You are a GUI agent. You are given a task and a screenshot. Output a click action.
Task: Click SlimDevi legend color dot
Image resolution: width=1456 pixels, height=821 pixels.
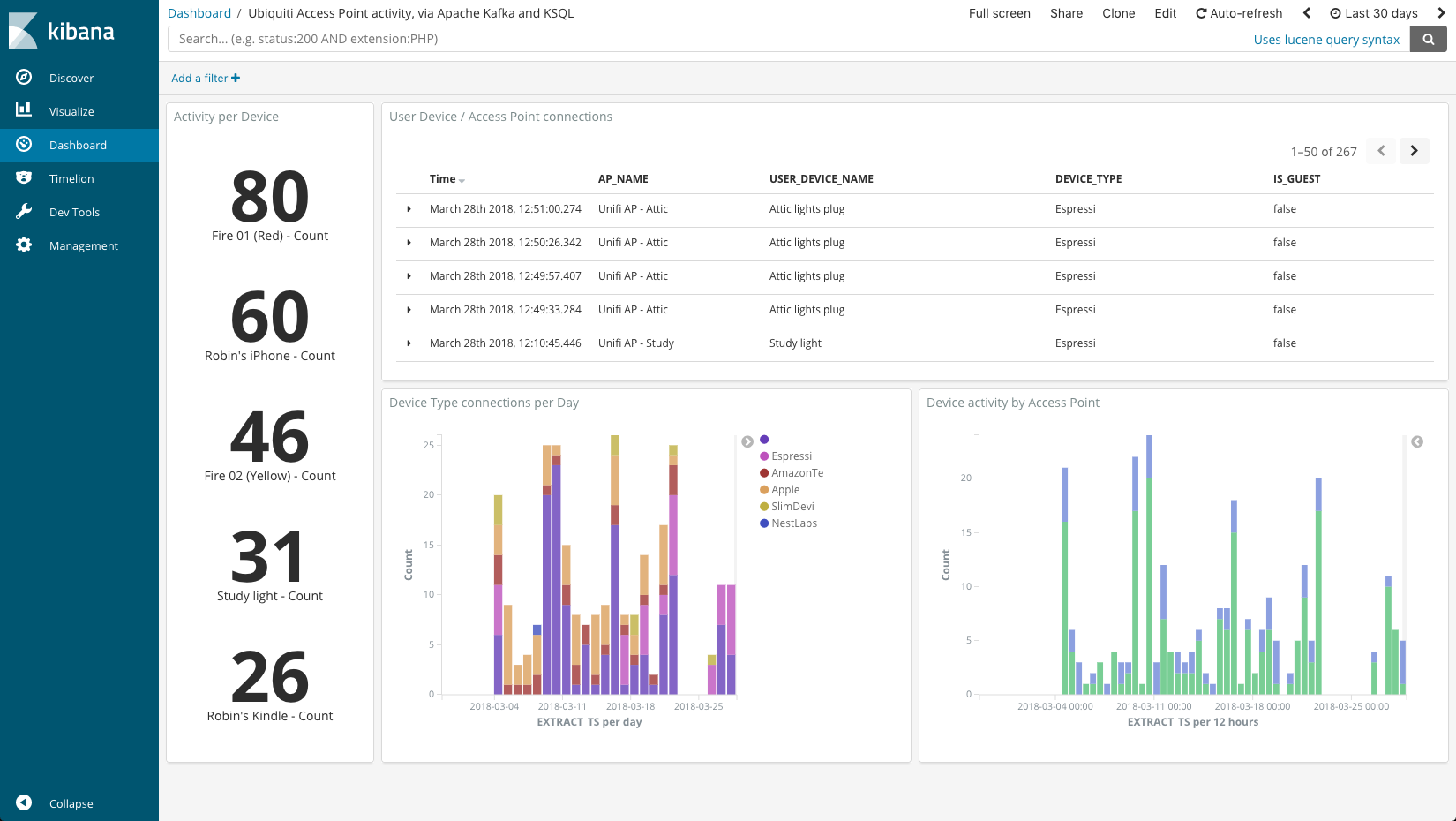click(x=764, y=506)
